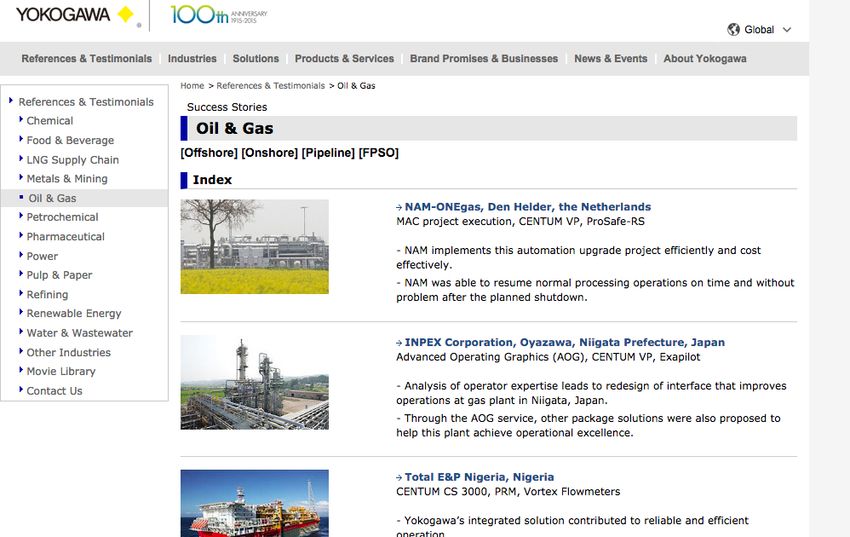Open Other Industries sidebar item
850x537 pixels.
[69, 353]
